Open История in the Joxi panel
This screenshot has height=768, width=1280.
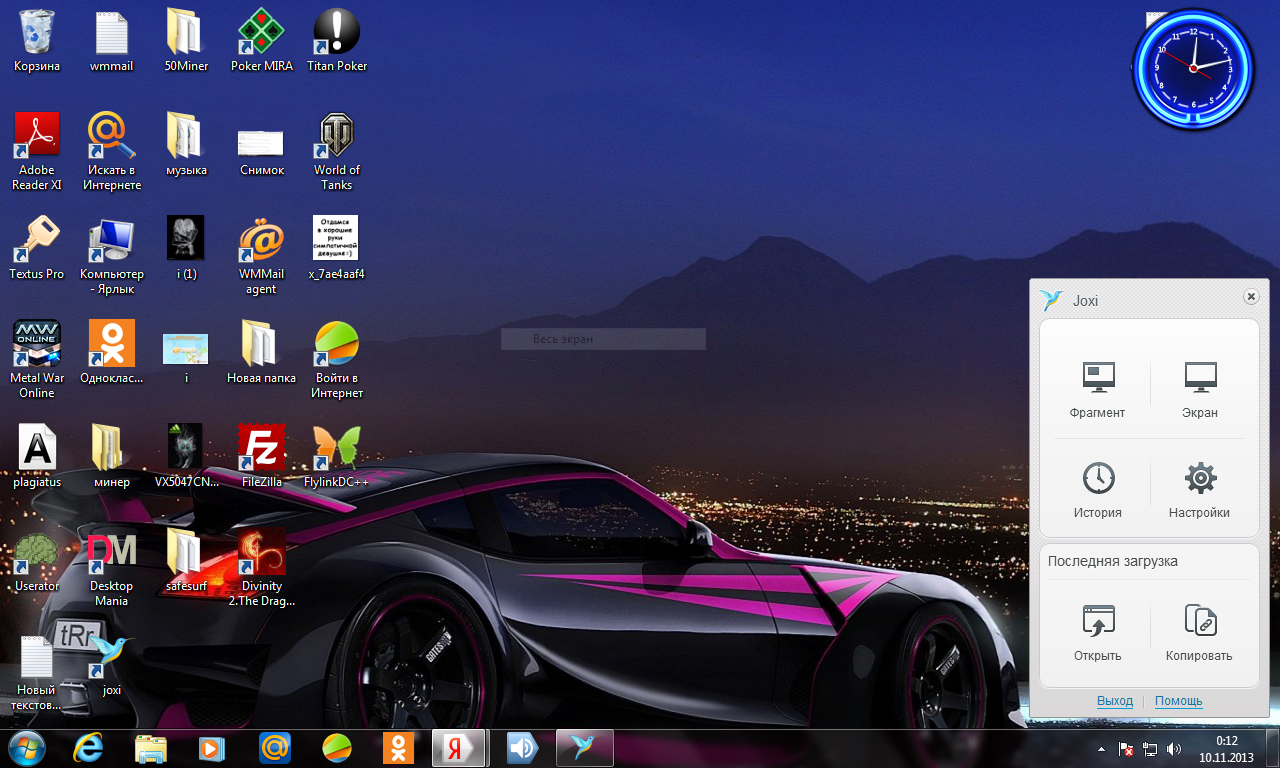click(1098, 490)
